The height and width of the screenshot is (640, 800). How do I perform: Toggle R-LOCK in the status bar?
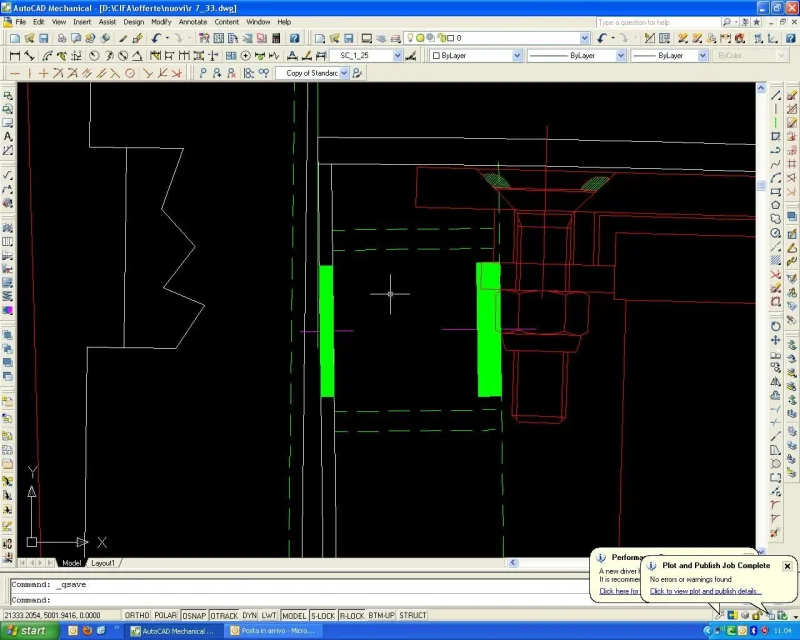tap(352, 616)
